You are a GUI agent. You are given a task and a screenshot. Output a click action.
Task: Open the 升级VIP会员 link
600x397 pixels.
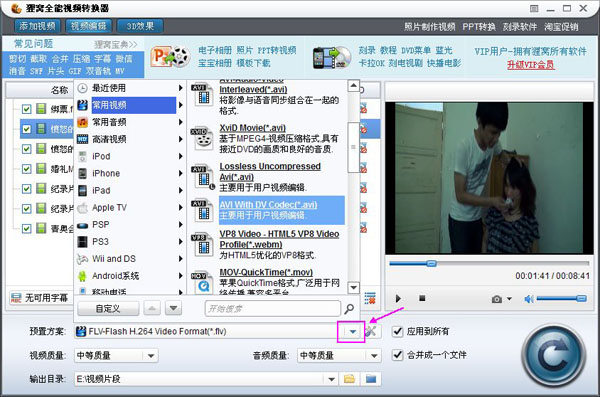coord(530,64)
